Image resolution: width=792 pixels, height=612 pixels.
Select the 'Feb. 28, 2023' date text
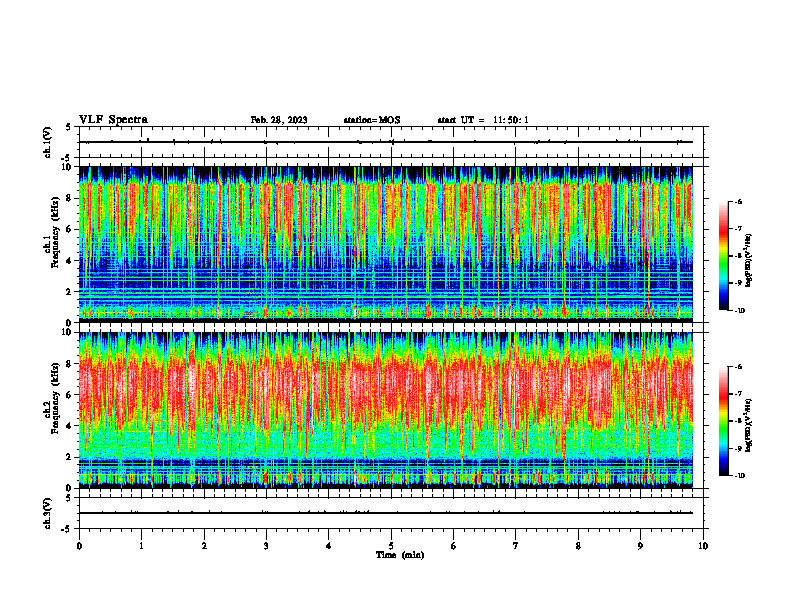[x=279, y=120]
